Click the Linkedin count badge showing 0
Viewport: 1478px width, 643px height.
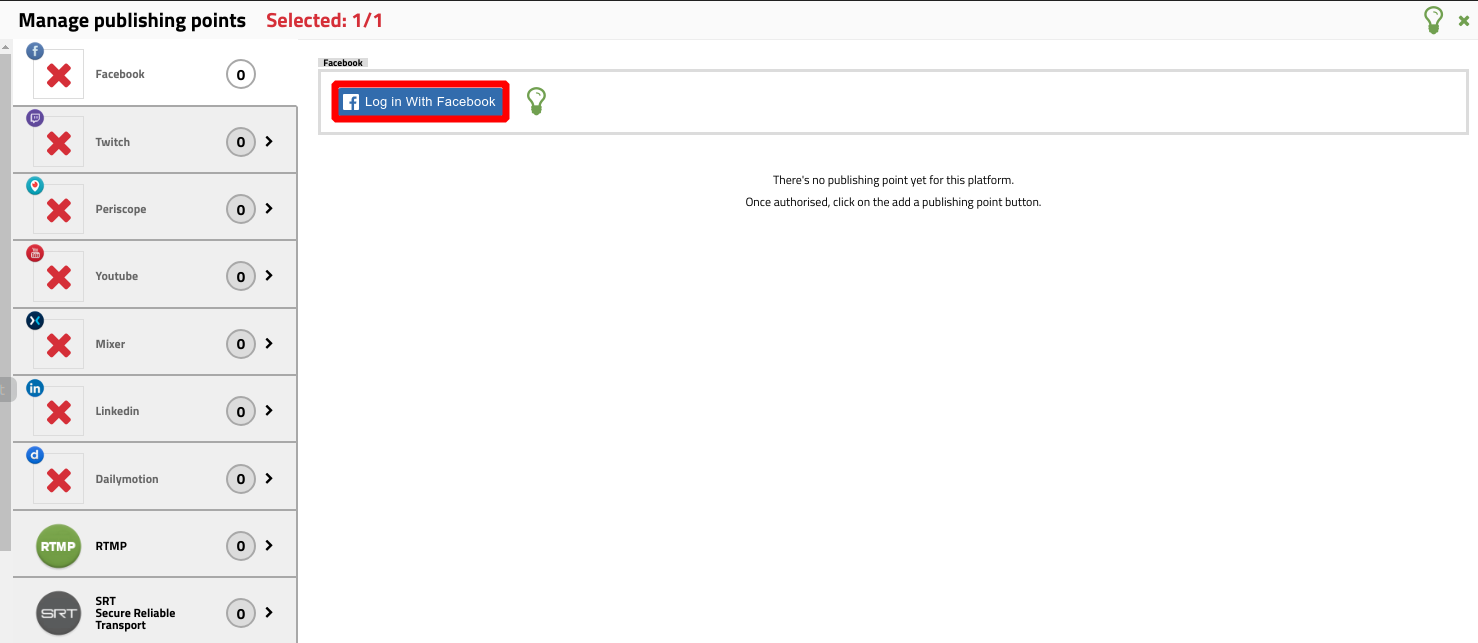pos(241,411)
